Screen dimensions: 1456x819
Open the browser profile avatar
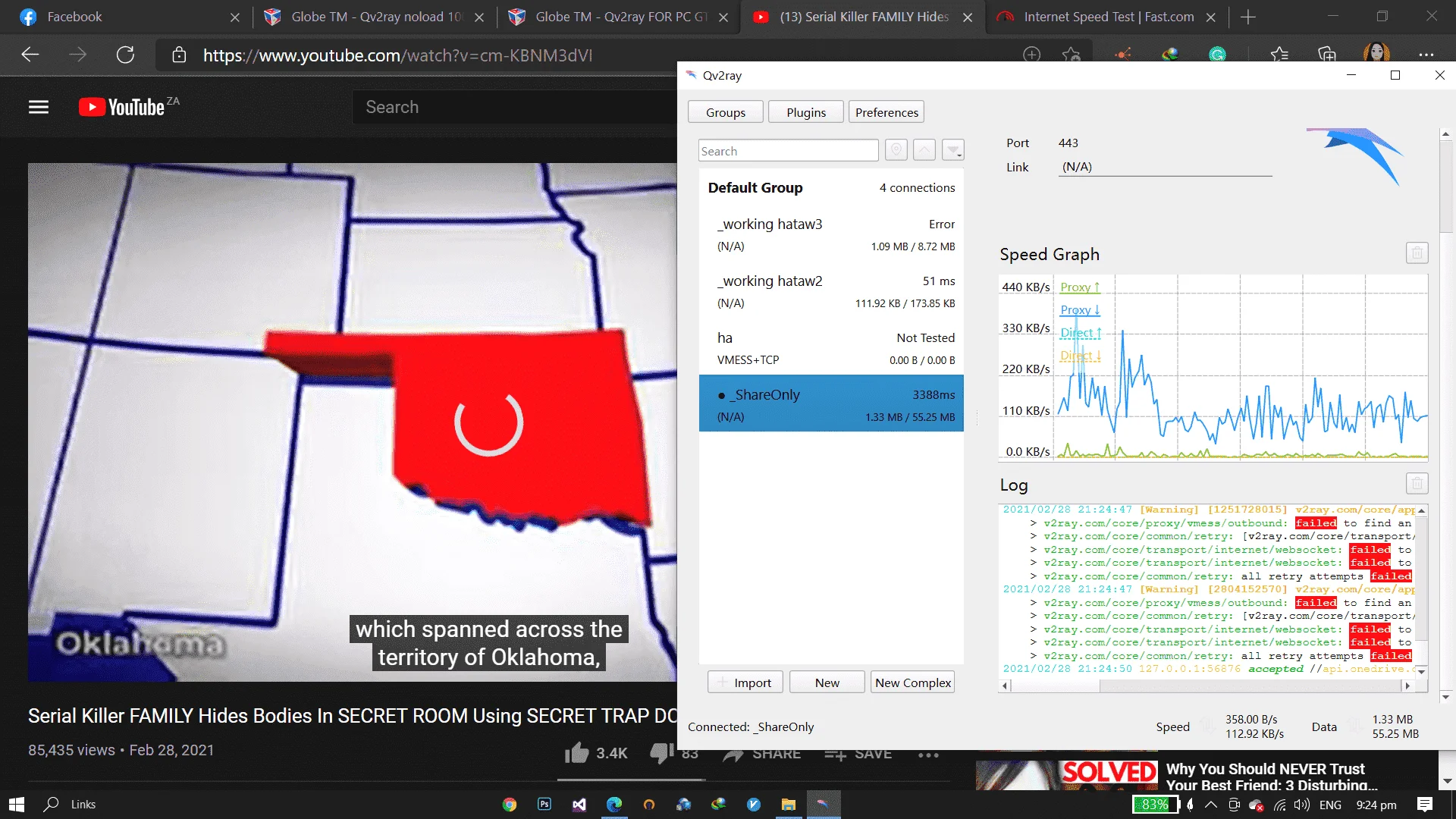[1376, 53]
